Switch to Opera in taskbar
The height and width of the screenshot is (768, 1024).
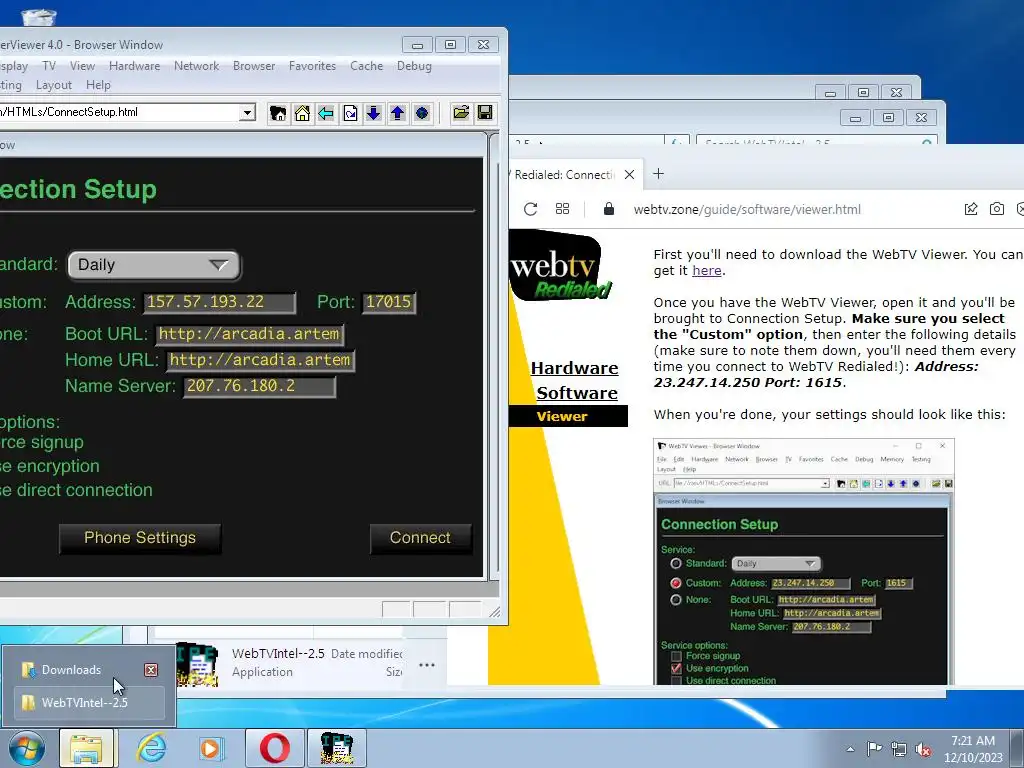tap(275, 748)
